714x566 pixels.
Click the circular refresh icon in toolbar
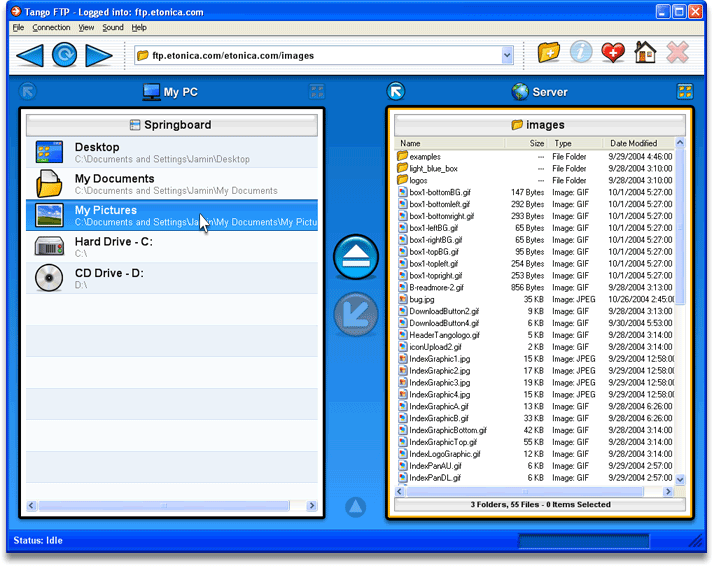[x=65, y=55]
